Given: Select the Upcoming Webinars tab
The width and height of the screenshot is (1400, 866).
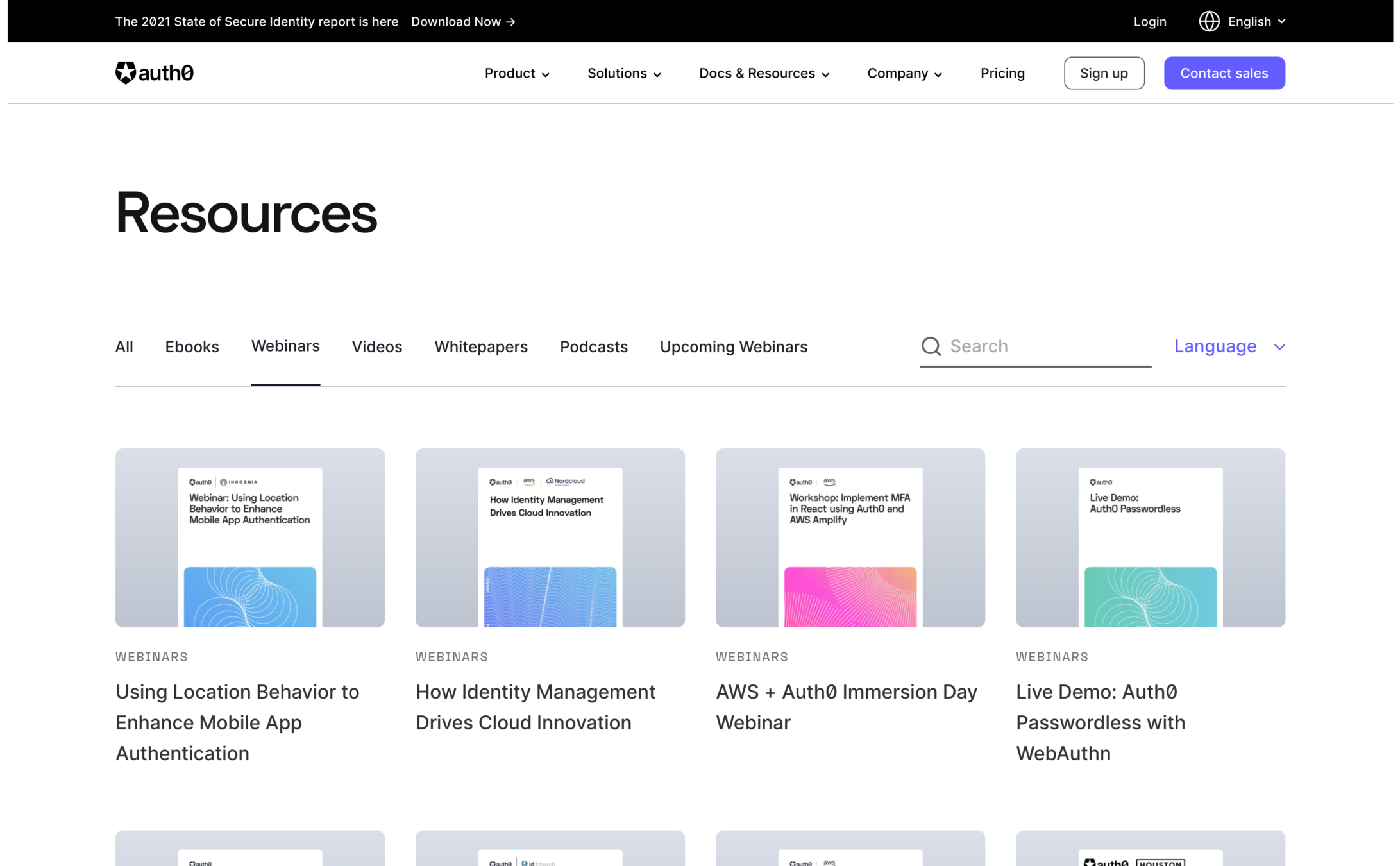Looking at the screenshot, I should (733, 346).
